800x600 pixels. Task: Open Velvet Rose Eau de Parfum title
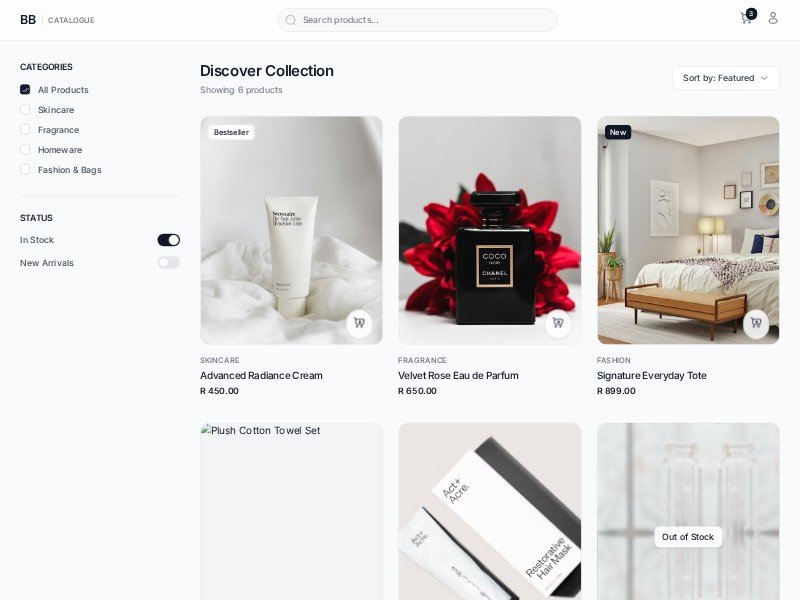458,376
